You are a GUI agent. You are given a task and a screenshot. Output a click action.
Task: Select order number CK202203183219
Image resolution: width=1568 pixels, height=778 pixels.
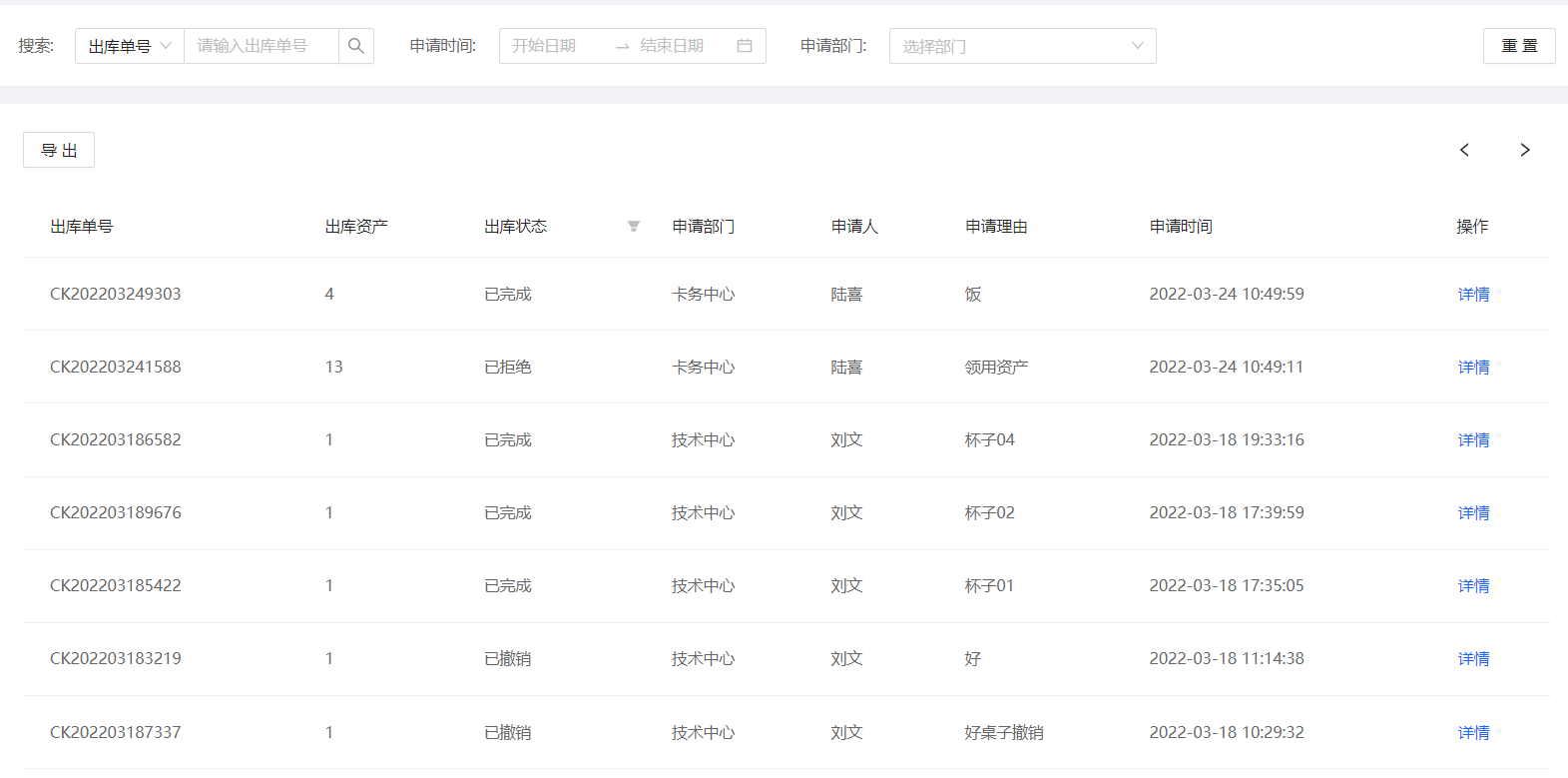(116, 658)
